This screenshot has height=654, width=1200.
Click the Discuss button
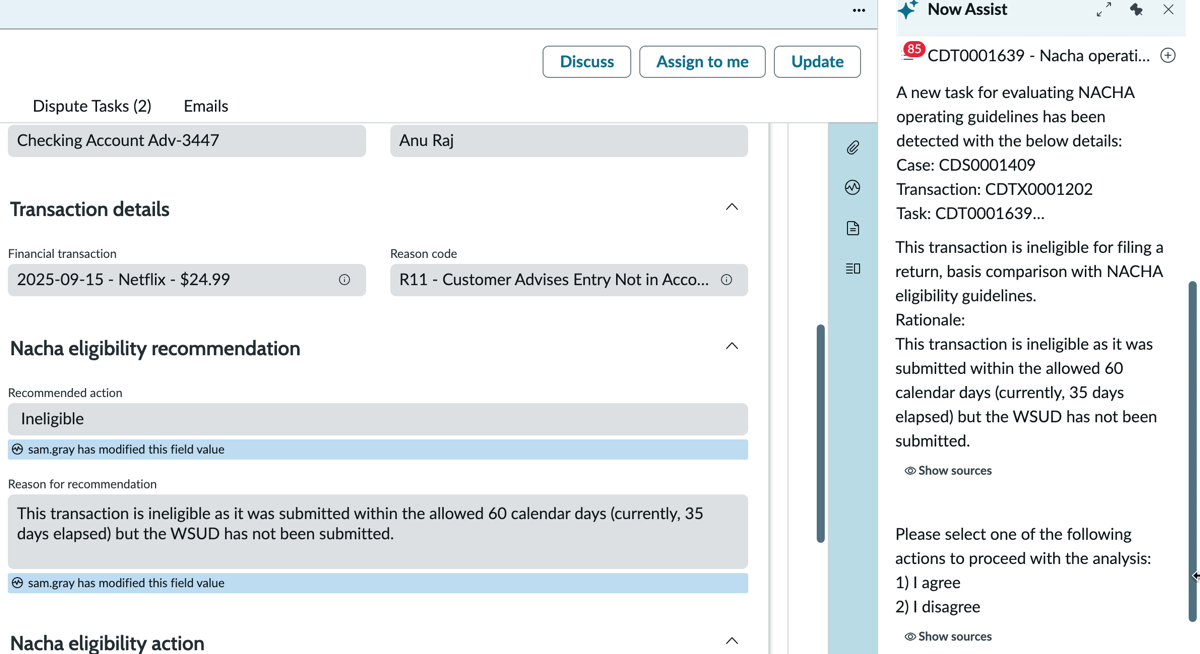tap(587, 62)
